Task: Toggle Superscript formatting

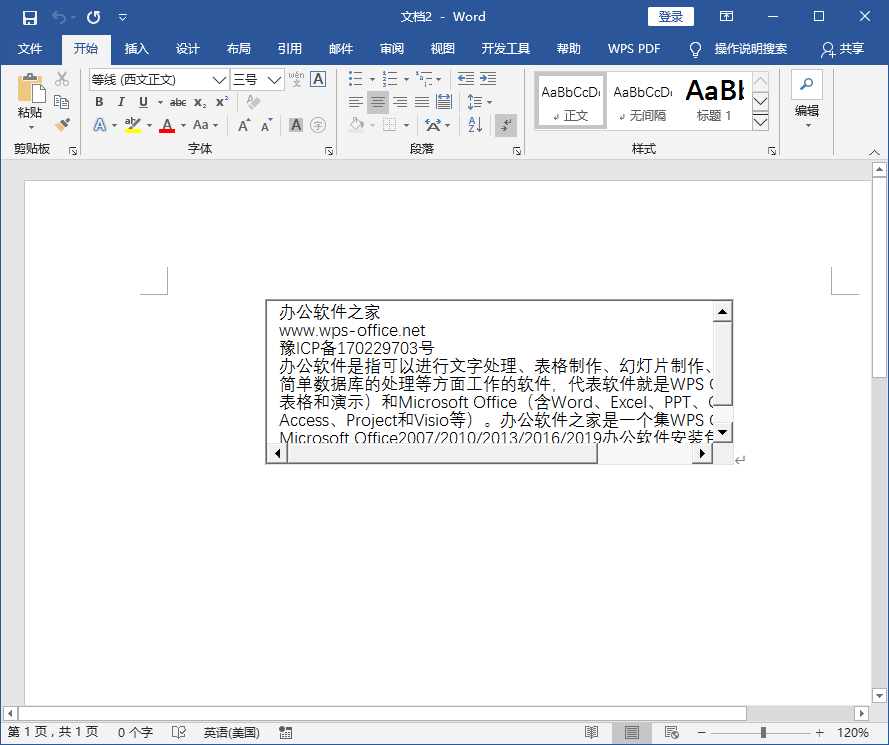Action: coord(222,102)
